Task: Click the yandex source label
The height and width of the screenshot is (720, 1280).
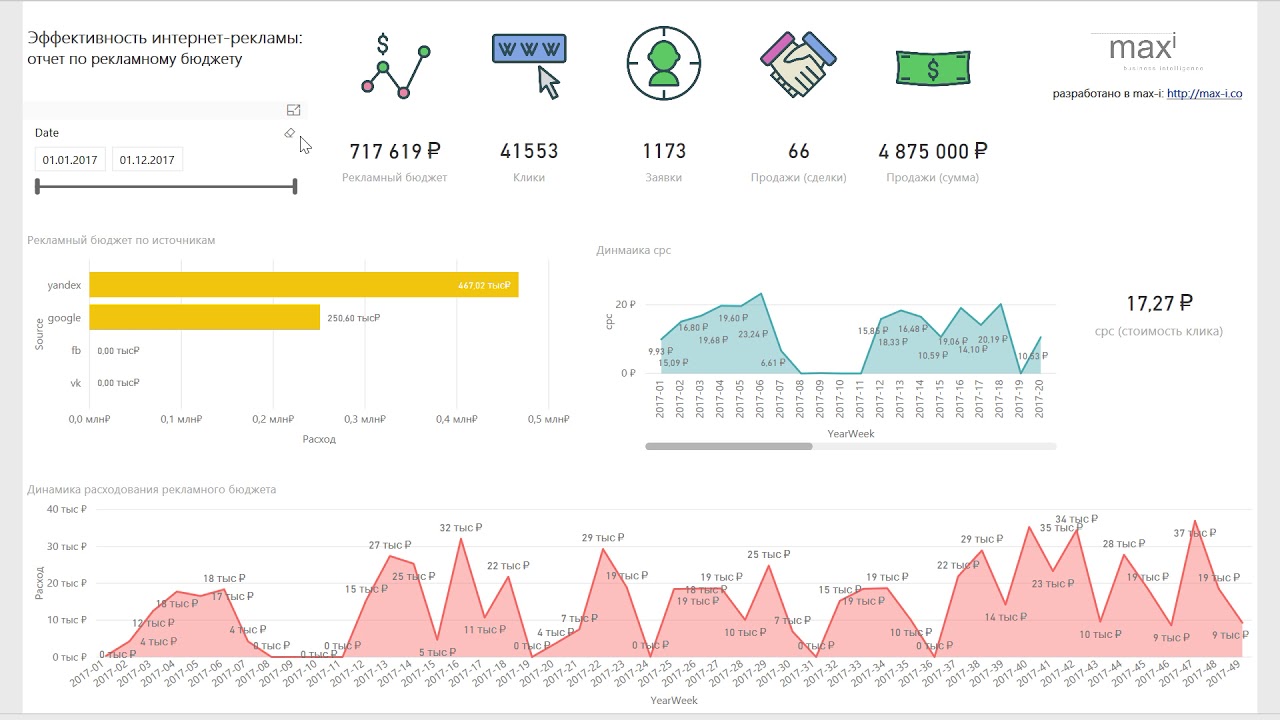Action: coord(64,285)
